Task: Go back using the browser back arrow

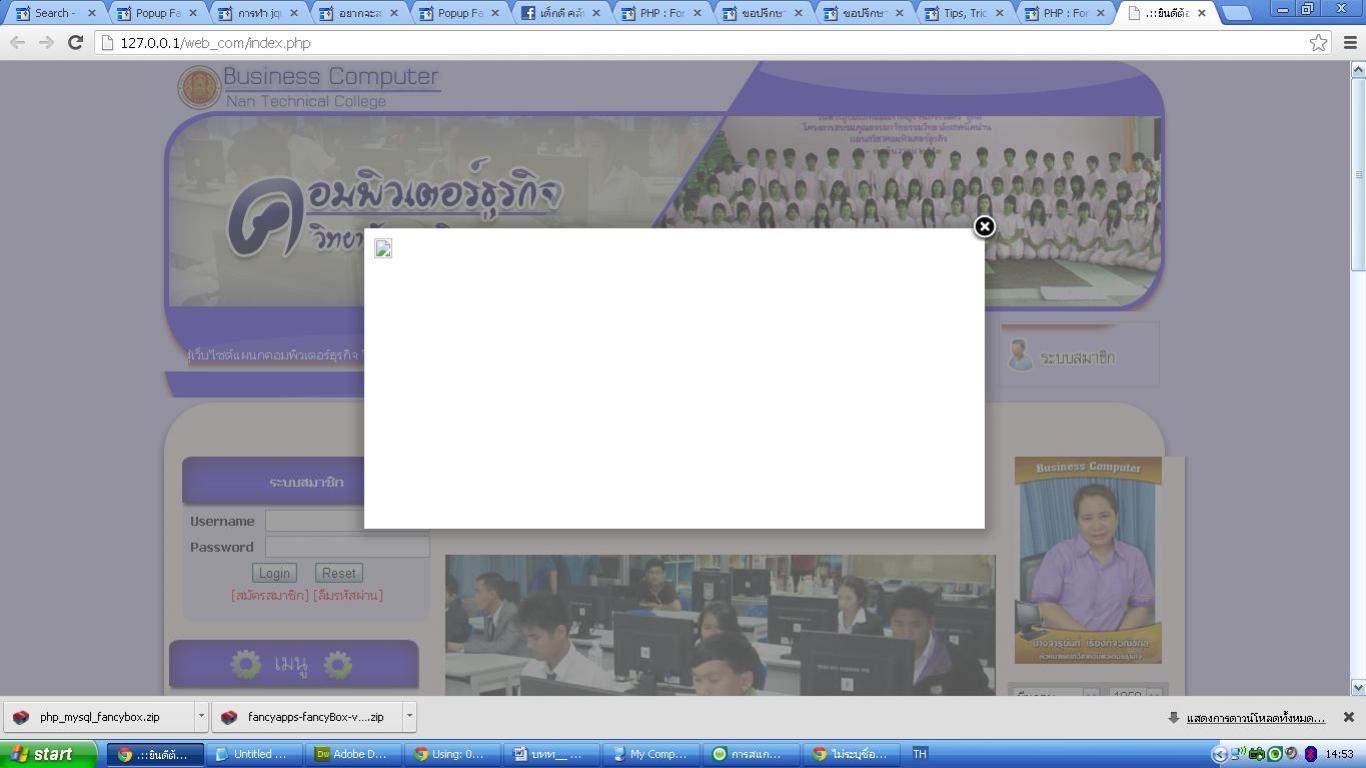Action: click(x=17, y=43)
